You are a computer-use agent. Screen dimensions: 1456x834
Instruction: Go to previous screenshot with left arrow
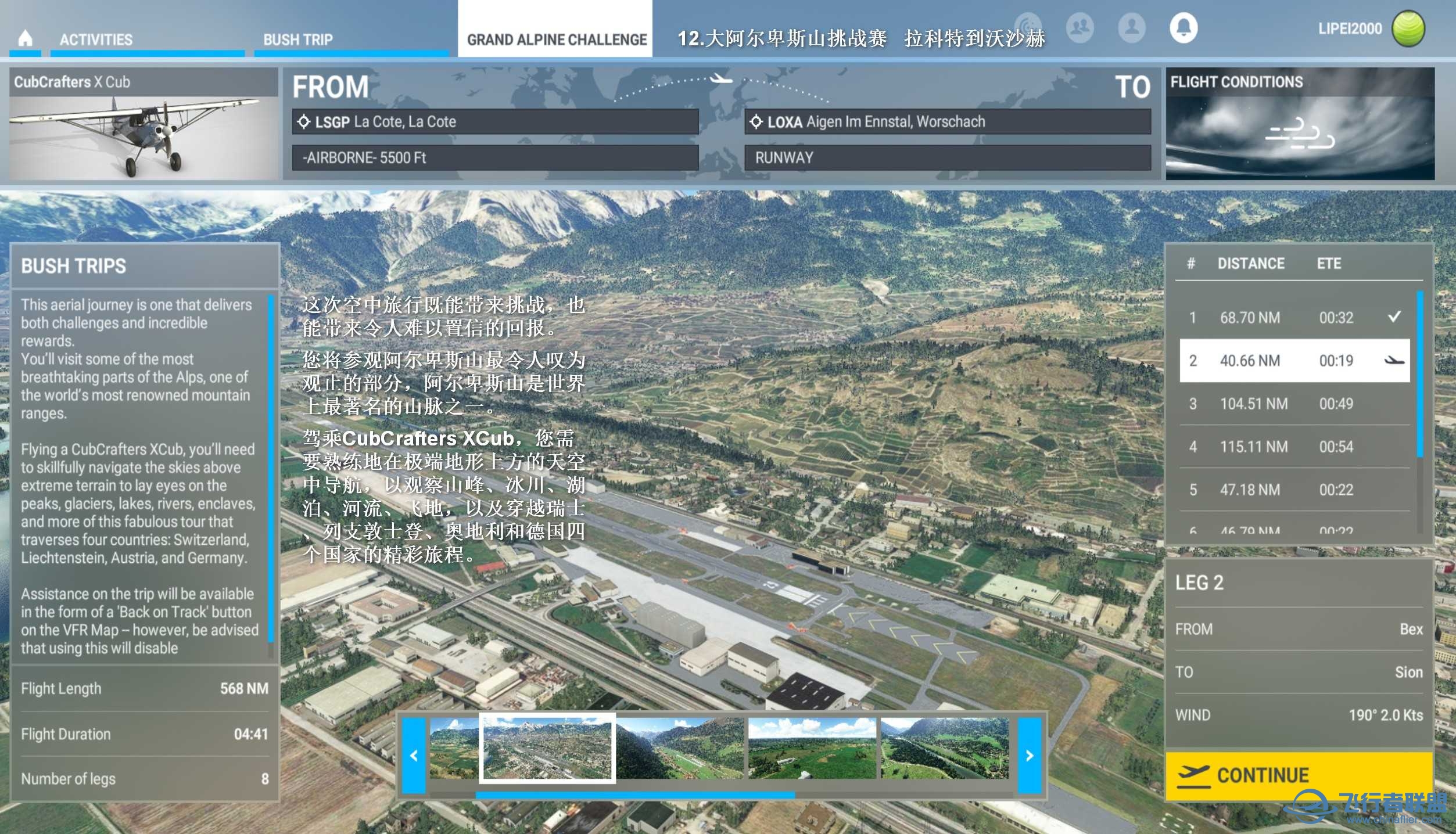(414, 756)
